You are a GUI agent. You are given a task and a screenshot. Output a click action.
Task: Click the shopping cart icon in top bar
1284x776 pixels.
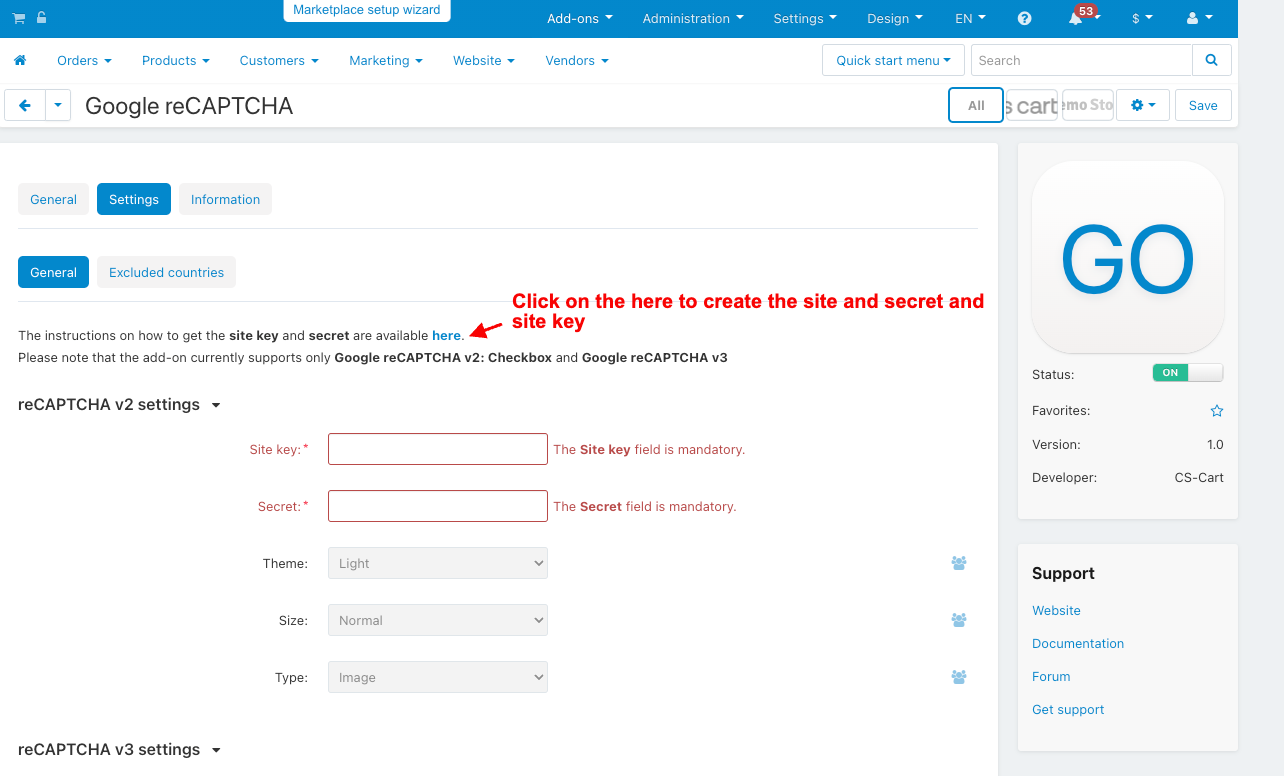tap(18, 18)
